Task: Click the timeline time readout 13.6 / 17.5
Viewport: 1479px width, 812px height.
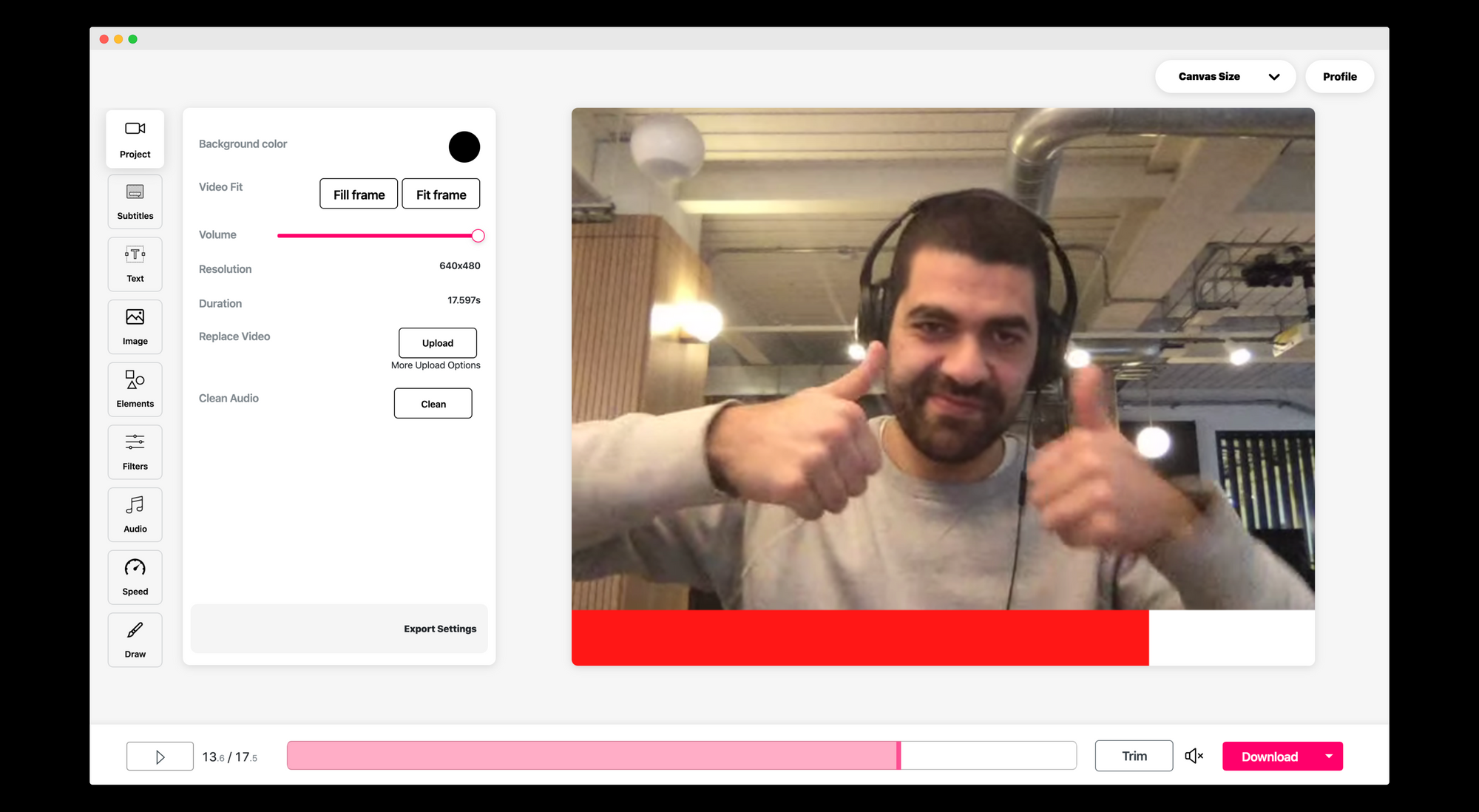Action: point(230,757)
